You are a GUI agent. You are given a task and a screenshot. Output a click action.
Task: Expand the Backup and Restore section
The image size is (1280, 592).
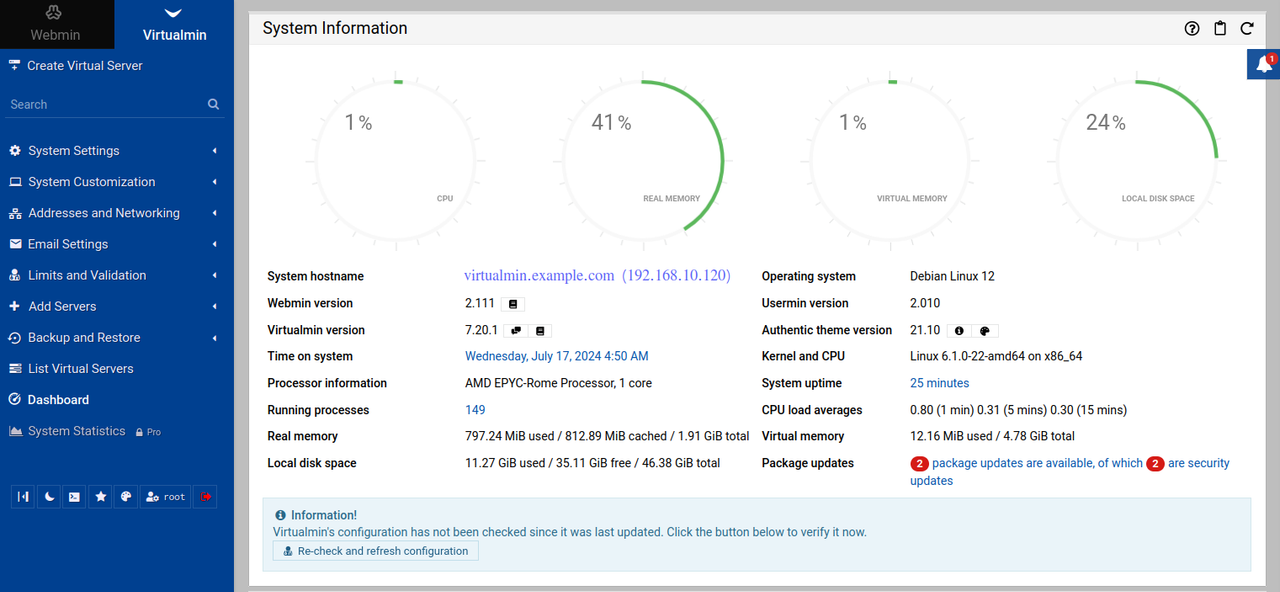coord(84,338)
